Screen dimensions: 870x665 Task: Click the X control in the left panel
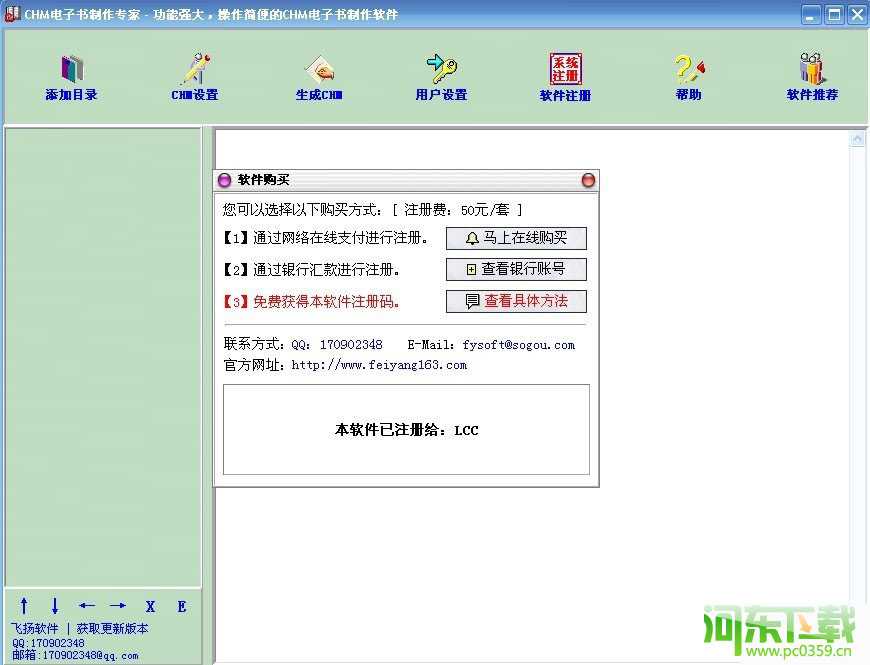point(150,606)
